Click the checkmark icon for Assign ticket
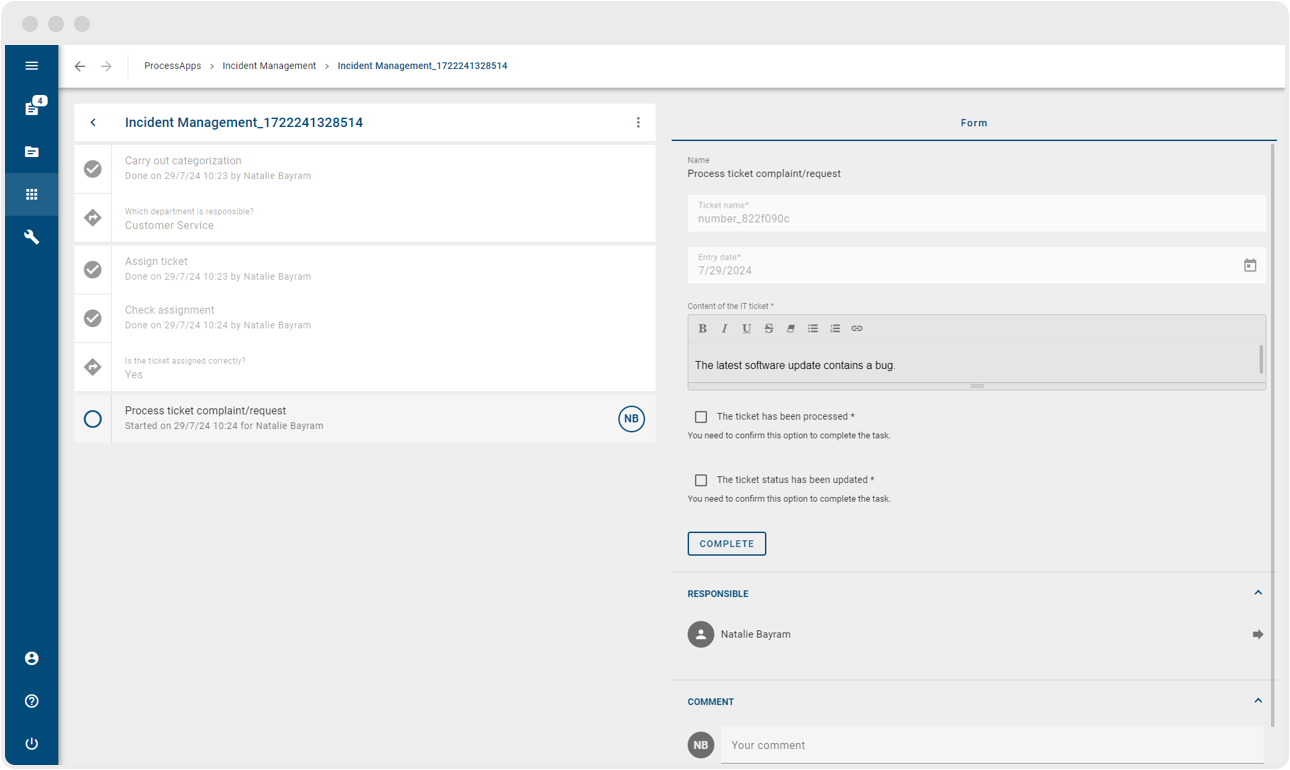 [x=93, y=270]
